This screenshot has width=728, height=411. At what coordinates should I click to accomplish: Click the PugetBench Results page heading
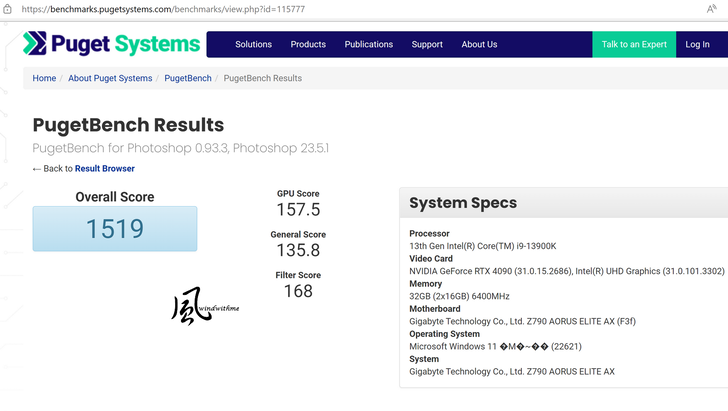tap(128, 125)
